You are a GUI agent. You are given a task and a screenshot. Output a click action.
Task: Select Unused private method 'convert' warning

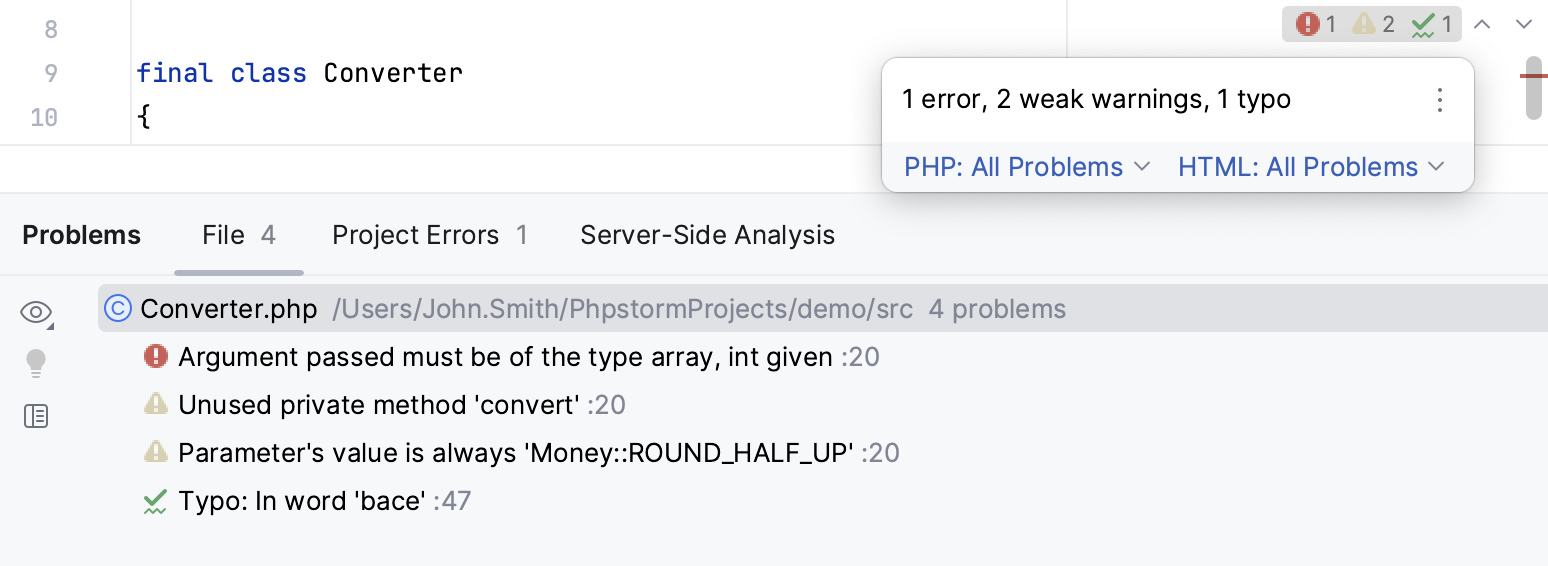pyautogui.click(x=379, y=405)
